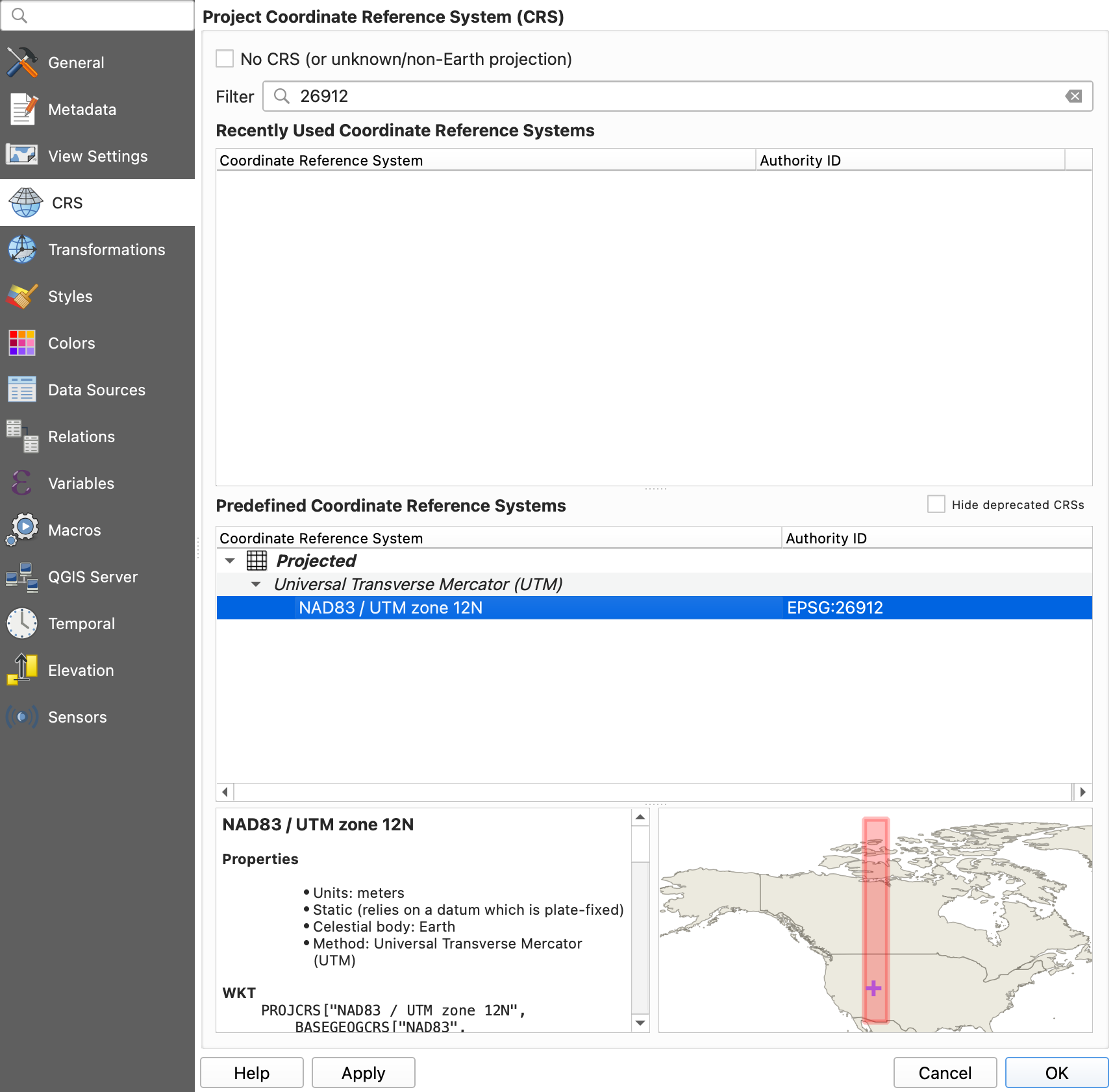
Task: Click the Variables epsilon icon
Action: (22, 483)
